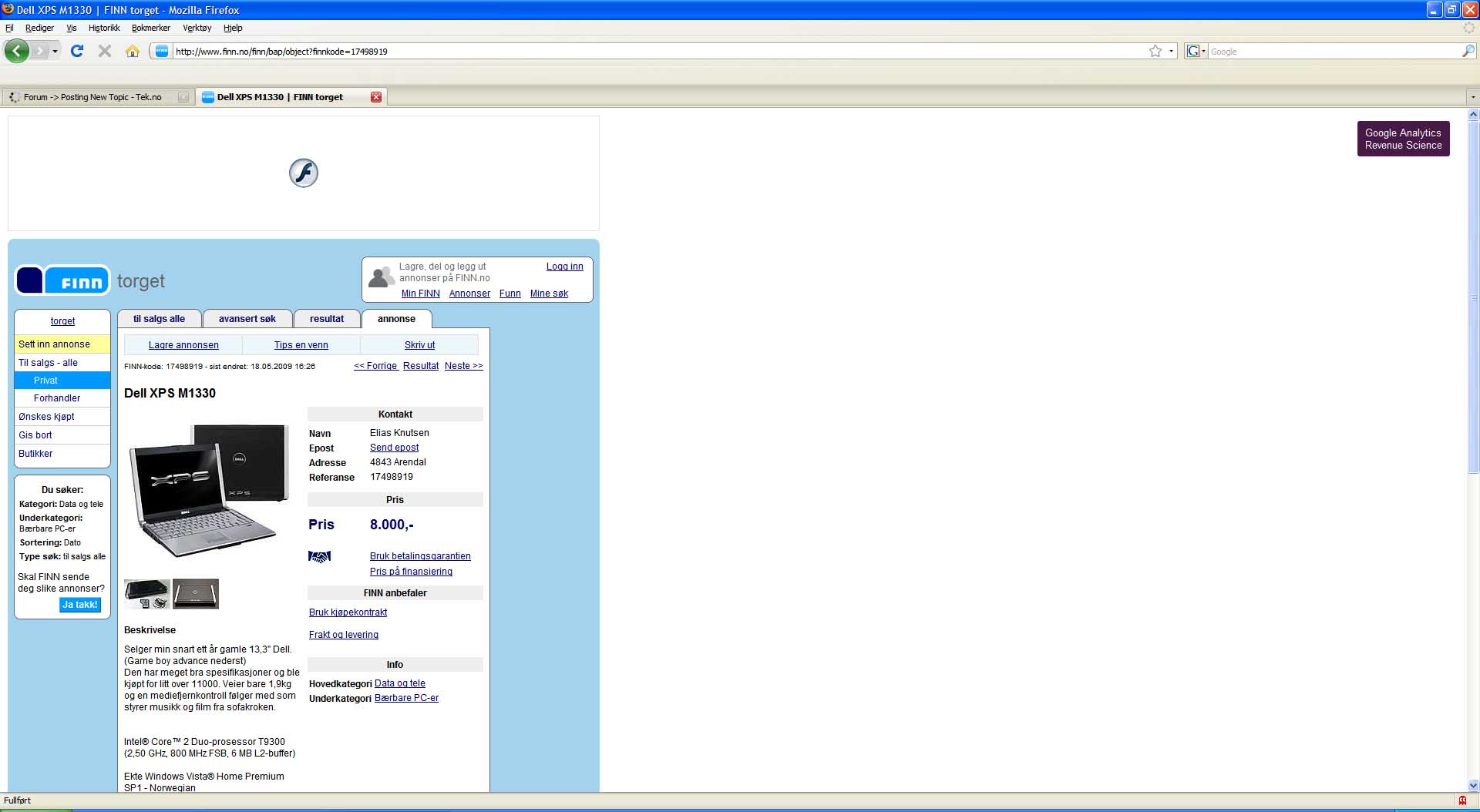Open Bruk kjøpekontrakt link

point(348,612)
